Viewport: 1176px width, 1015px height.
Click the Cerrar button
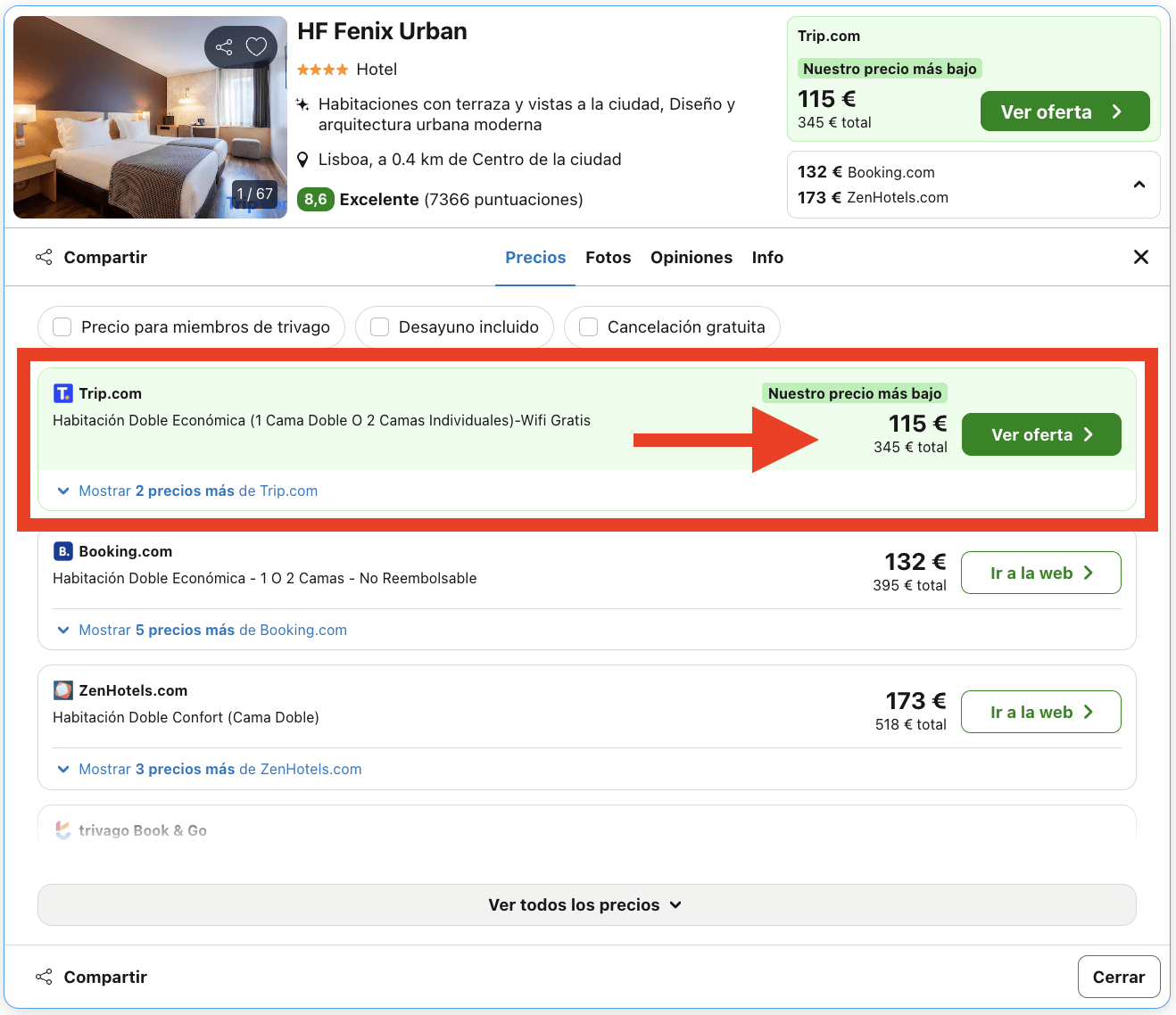1119,977
